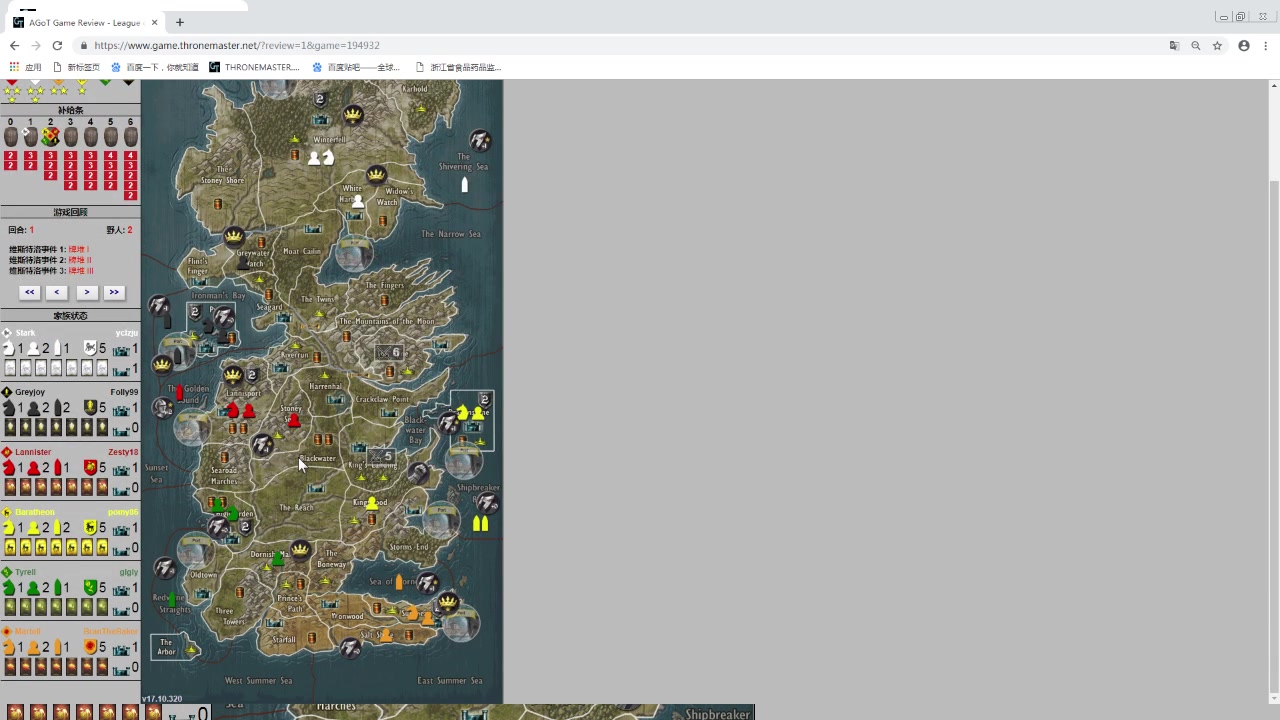Open player BranTheBaker's profile
The width and height of the screenshot is (1280, 720).
coord(110,632)
